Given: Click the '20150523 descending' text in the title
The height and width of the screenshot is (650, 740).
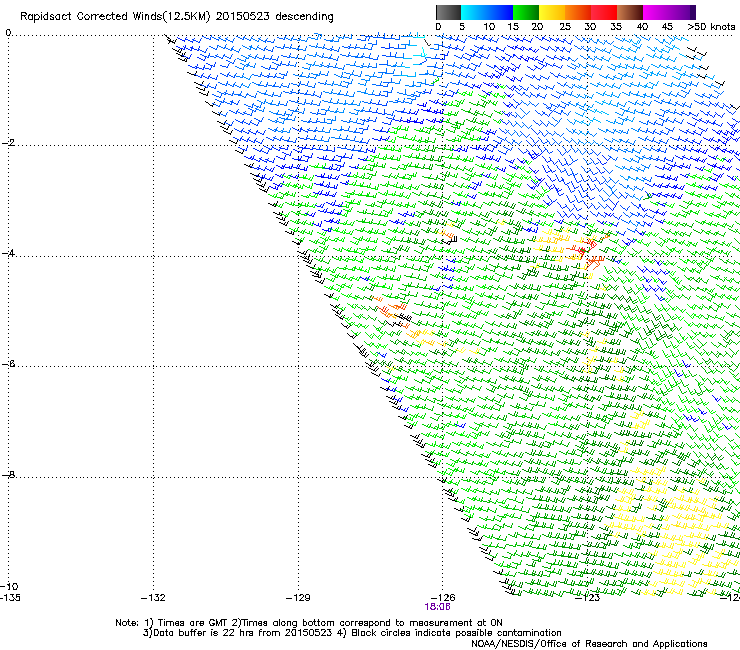Looking at the screenshot, I should (275, 17).
